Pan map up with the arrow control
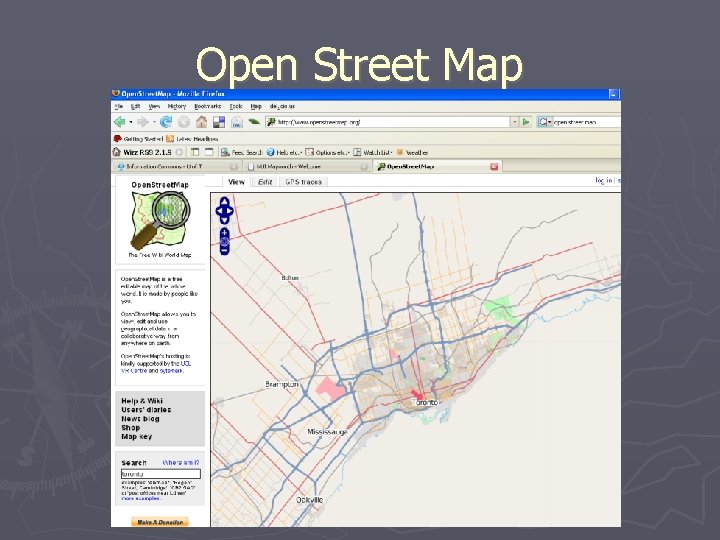Viewport: 720px width, 540px height. coord(225,201)
